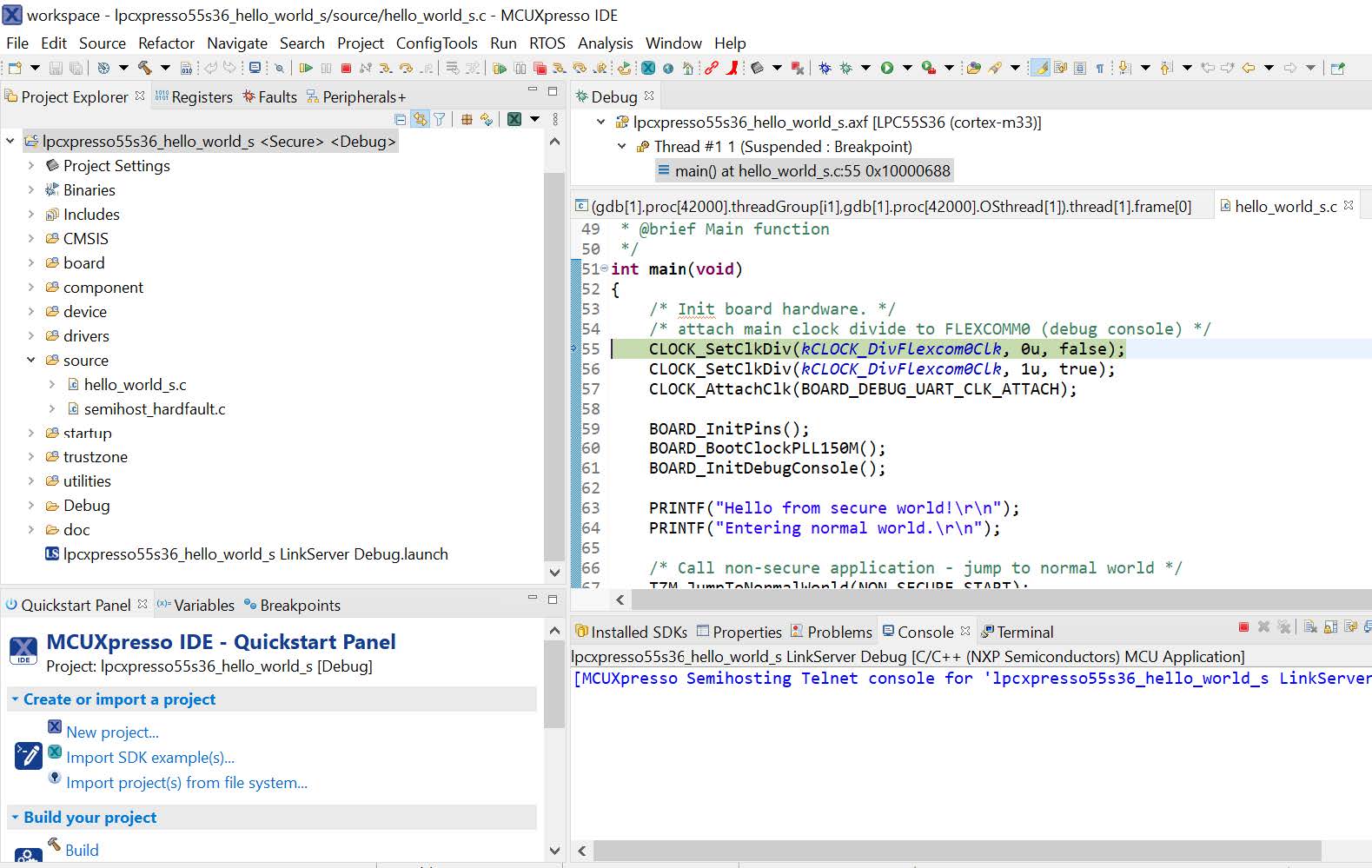Click the Clear Console icon
This screenshot has width=1372, height=868.
point(1310,627)
